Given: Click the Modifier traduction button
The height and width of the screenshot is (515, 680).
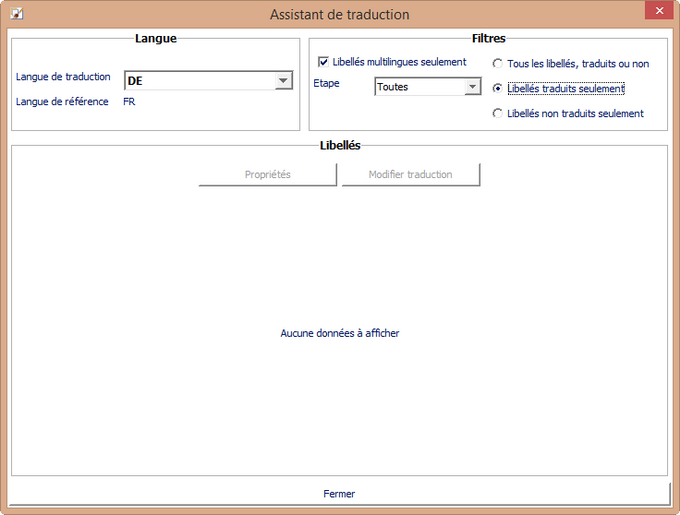Looking at the screenshot, I should (410, 174).
